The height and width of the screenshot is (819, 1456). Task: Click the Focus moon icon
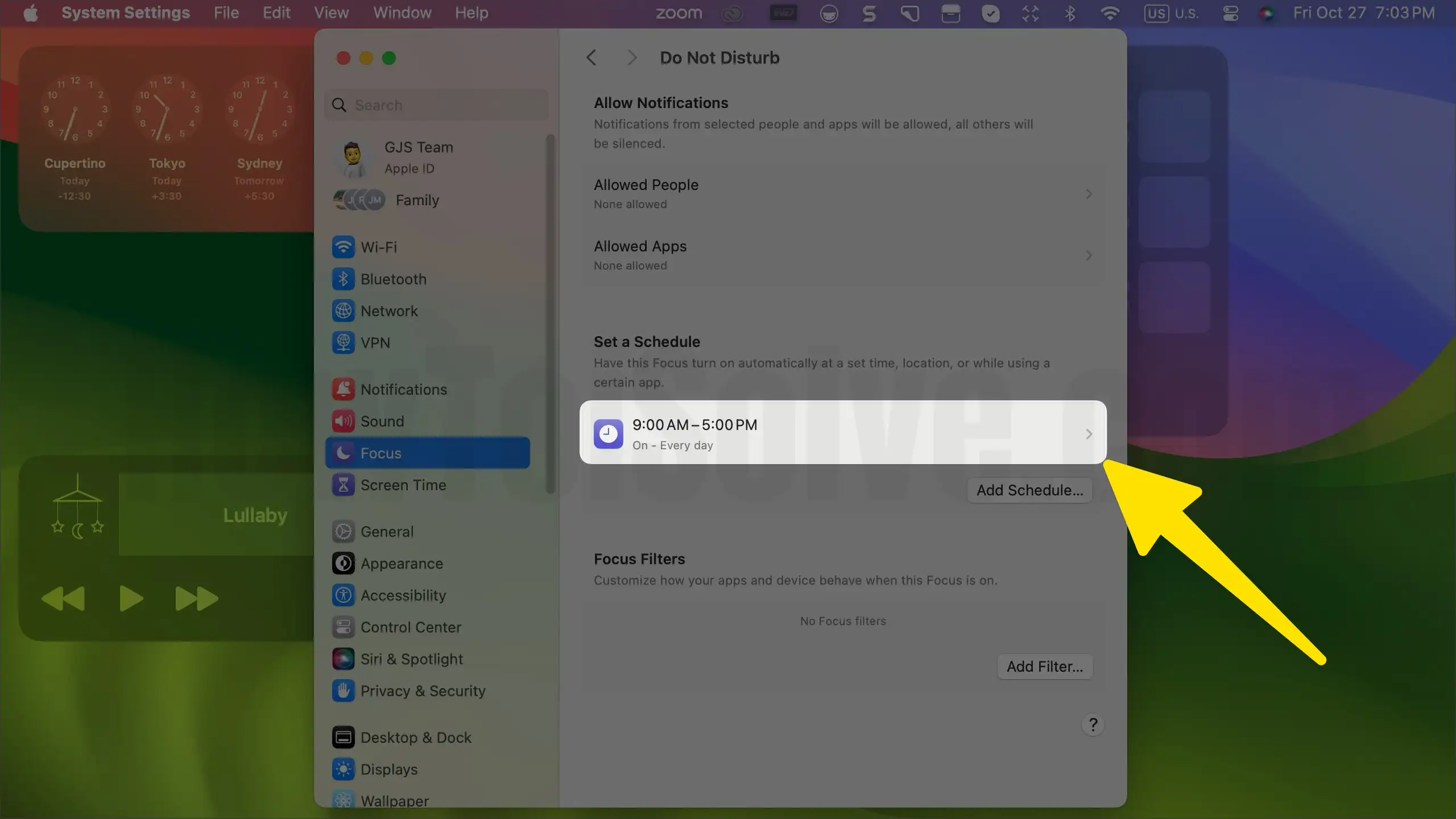pyautogui.click(x=343, y=453)
